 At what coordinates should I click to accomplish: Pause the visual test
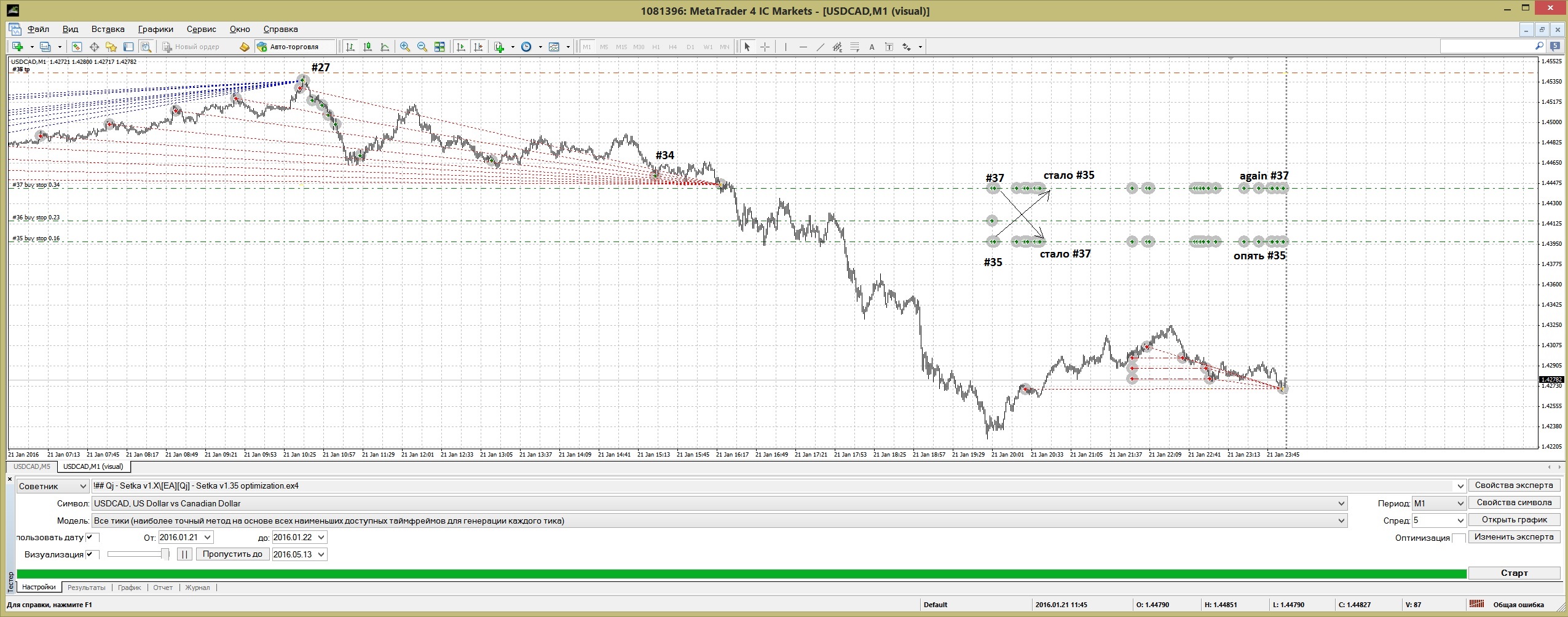(184, 554)
